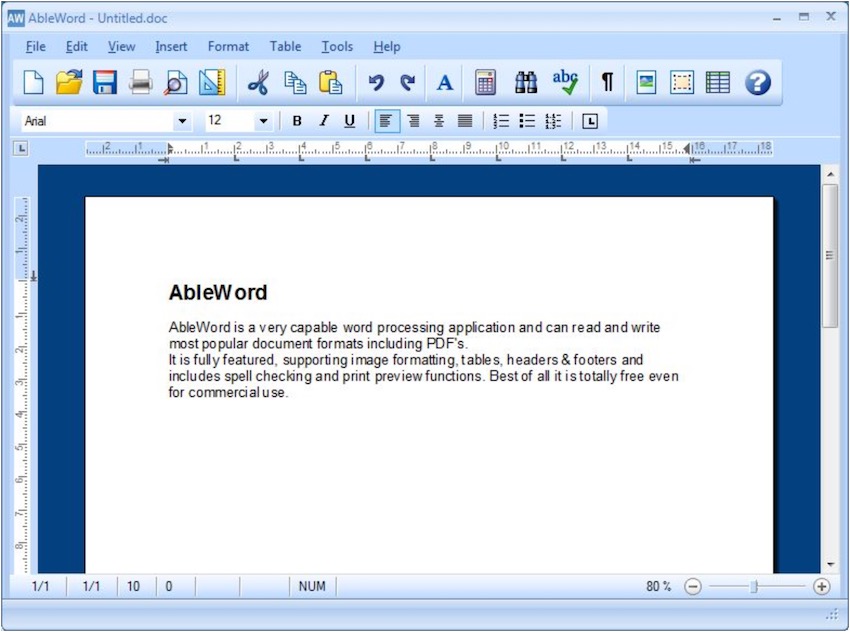Open the Format menu

click(228, 46)
